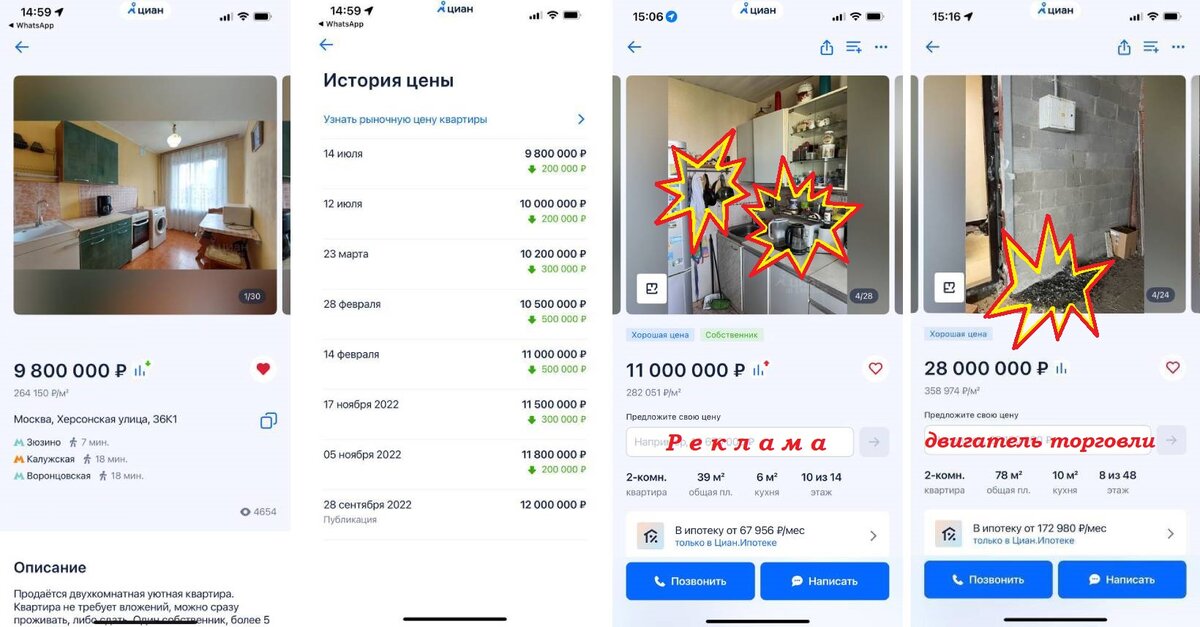Expand the Узнать рыночную цену квартиры chevron
The width and height of the screenshot is (1200, 627).
tap(581, 119)
